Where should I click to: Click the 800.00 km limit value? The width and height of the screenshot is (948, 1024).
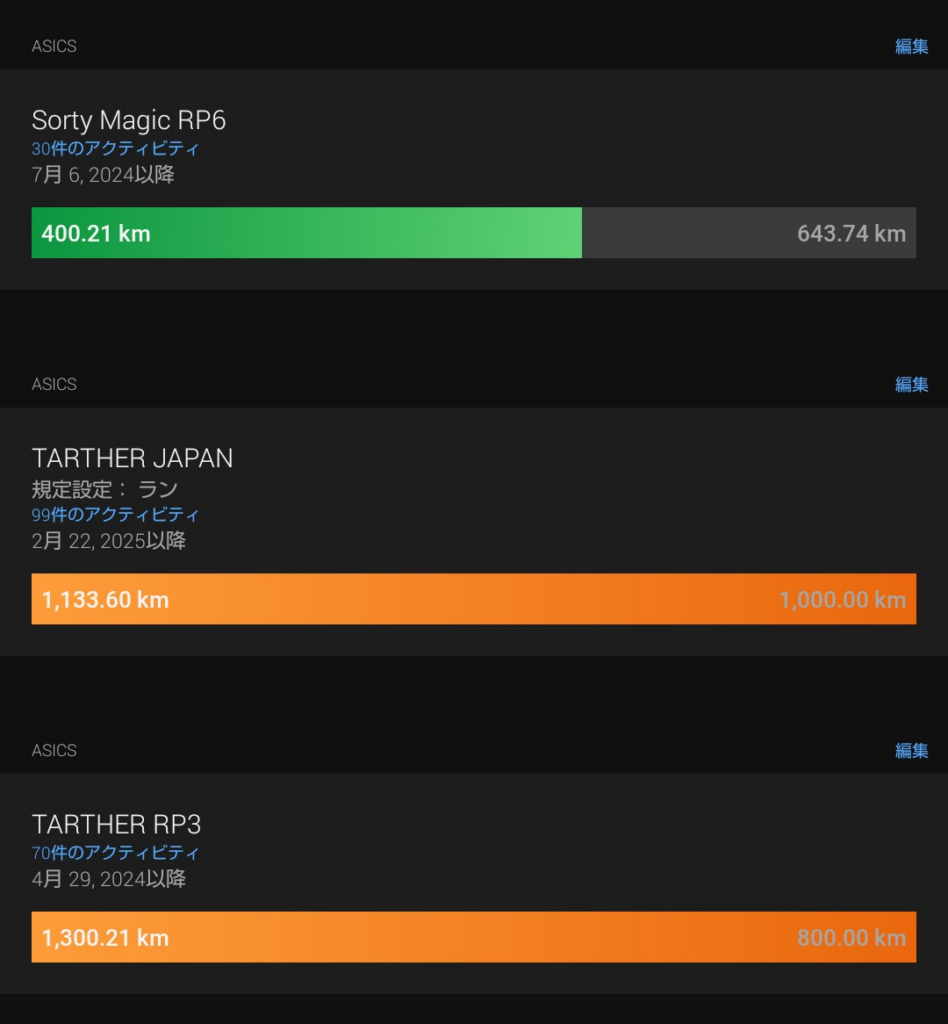pyautogui.click(x=851, y=938)
